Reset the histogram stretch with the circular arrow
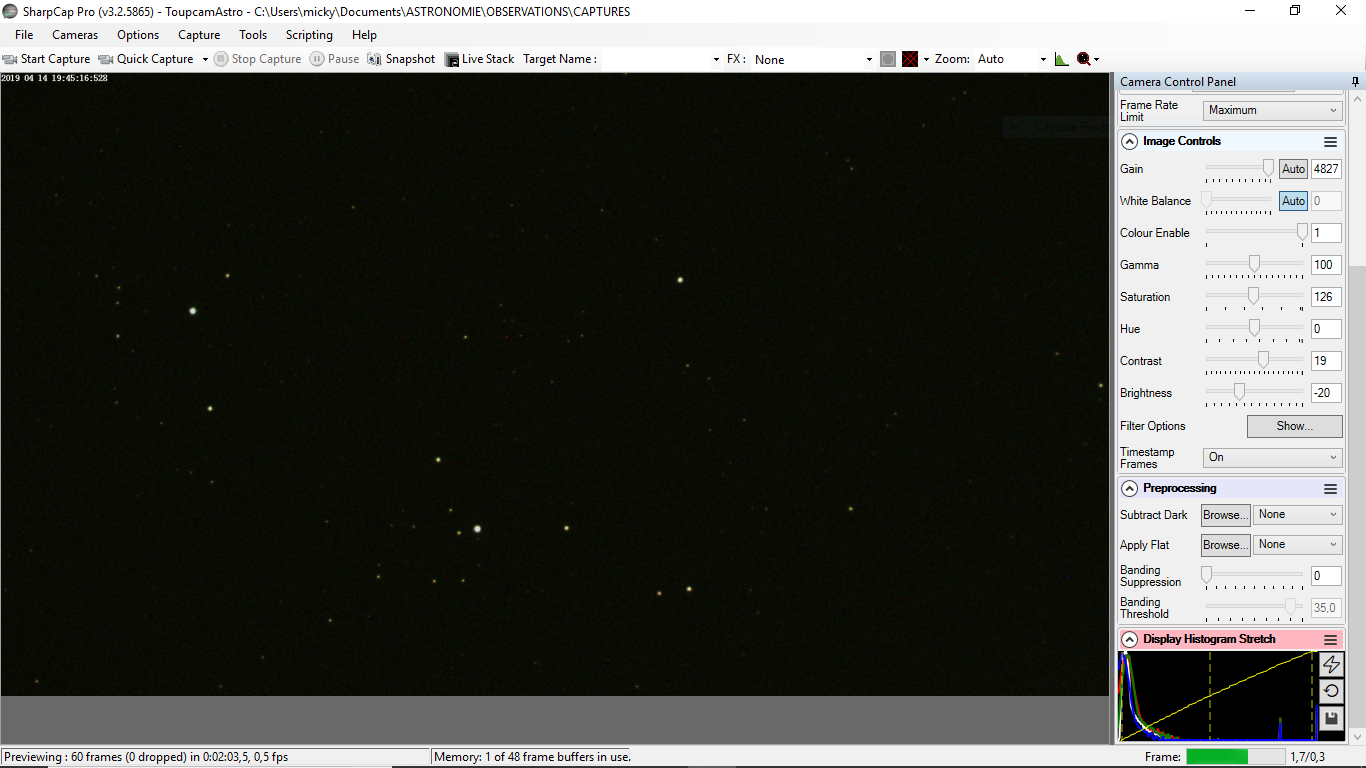Image resolution: width=1366 pixels, height=768 pixels. (x=1331, y=691)
